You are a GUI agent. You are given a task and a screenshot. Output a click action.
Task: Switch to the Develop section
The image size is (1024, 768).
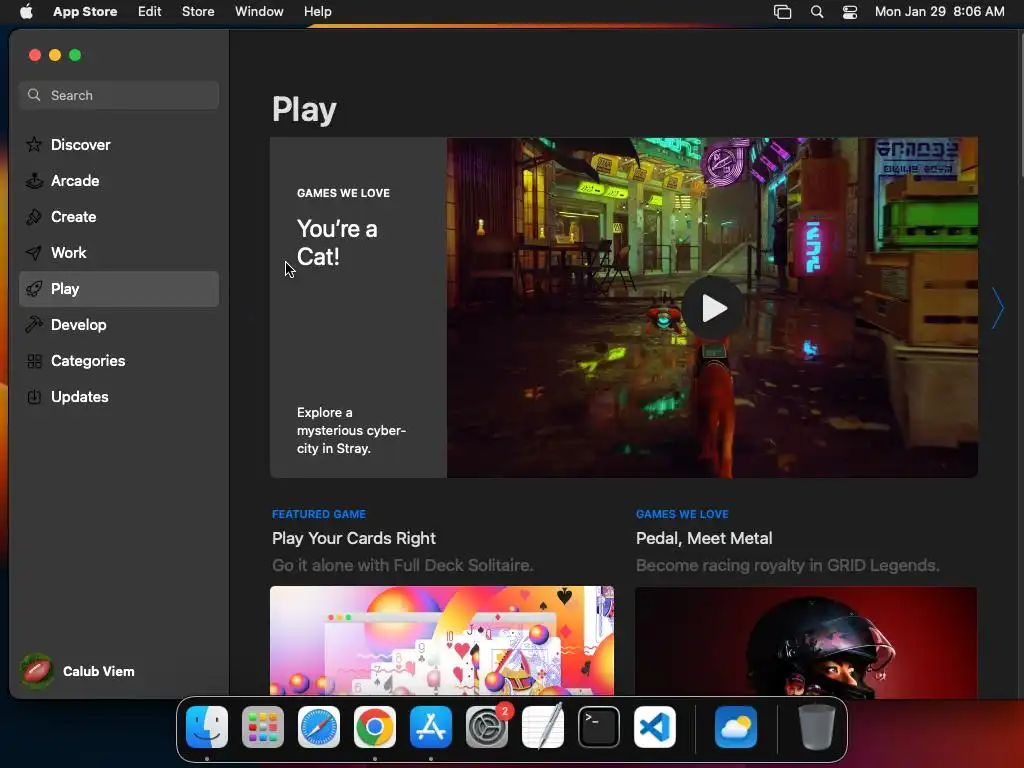pos(119,325)
